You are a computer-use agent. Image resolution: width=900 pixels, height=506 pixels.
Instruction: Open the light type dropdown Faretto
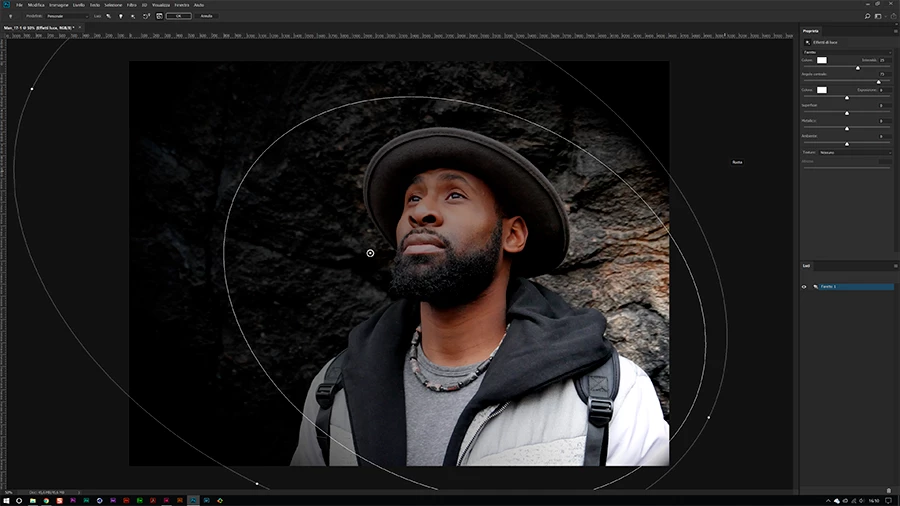click(847, 52)
